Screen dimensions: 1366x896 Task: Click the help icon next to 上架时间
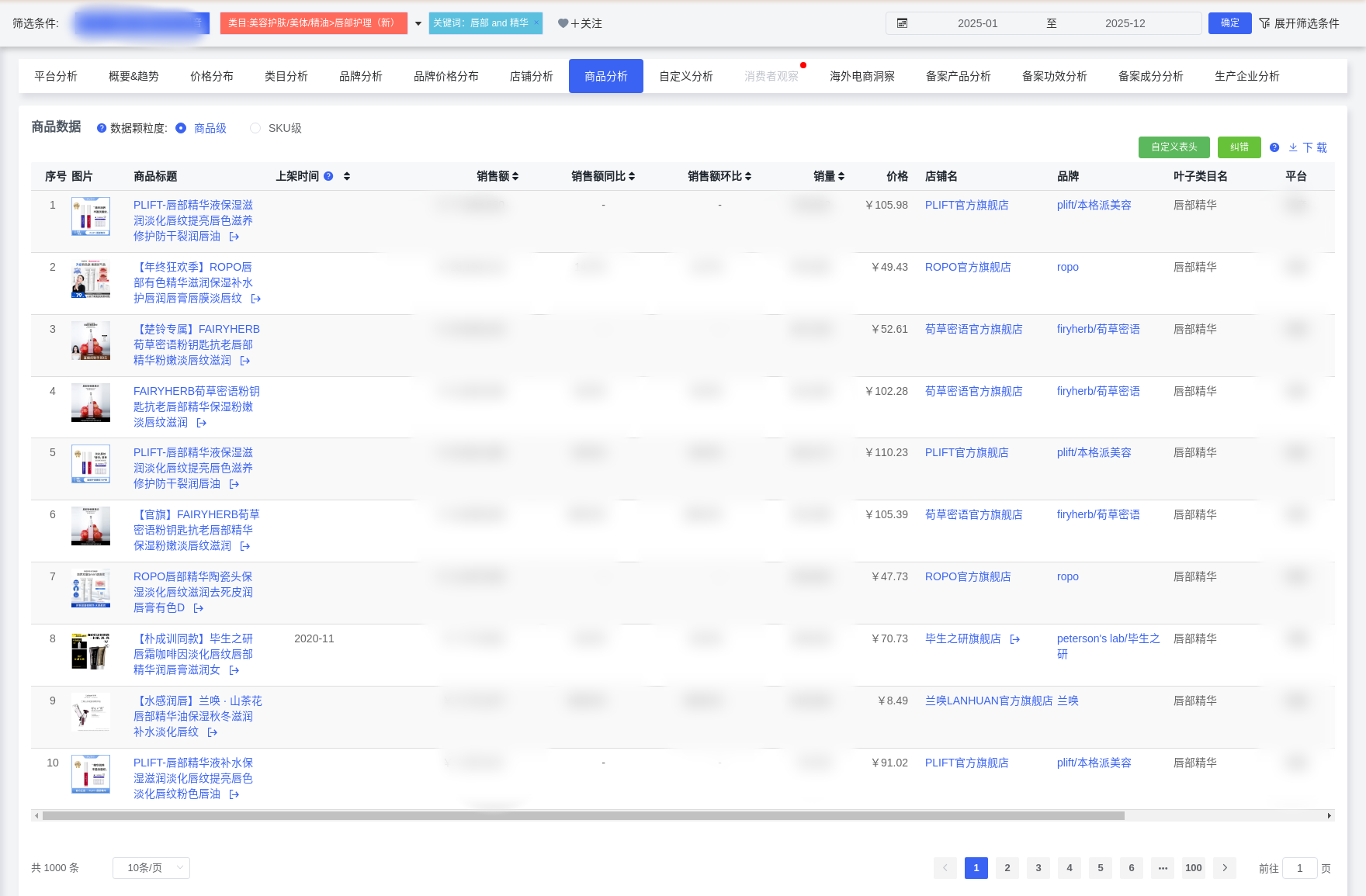(328, 176)
